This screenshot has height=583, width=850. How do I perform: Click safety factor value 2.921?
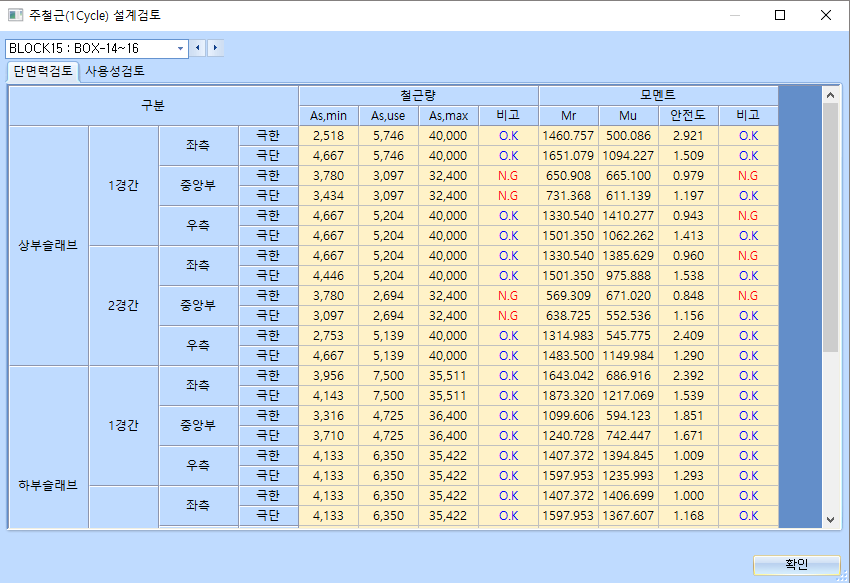(x=688, y=136)
